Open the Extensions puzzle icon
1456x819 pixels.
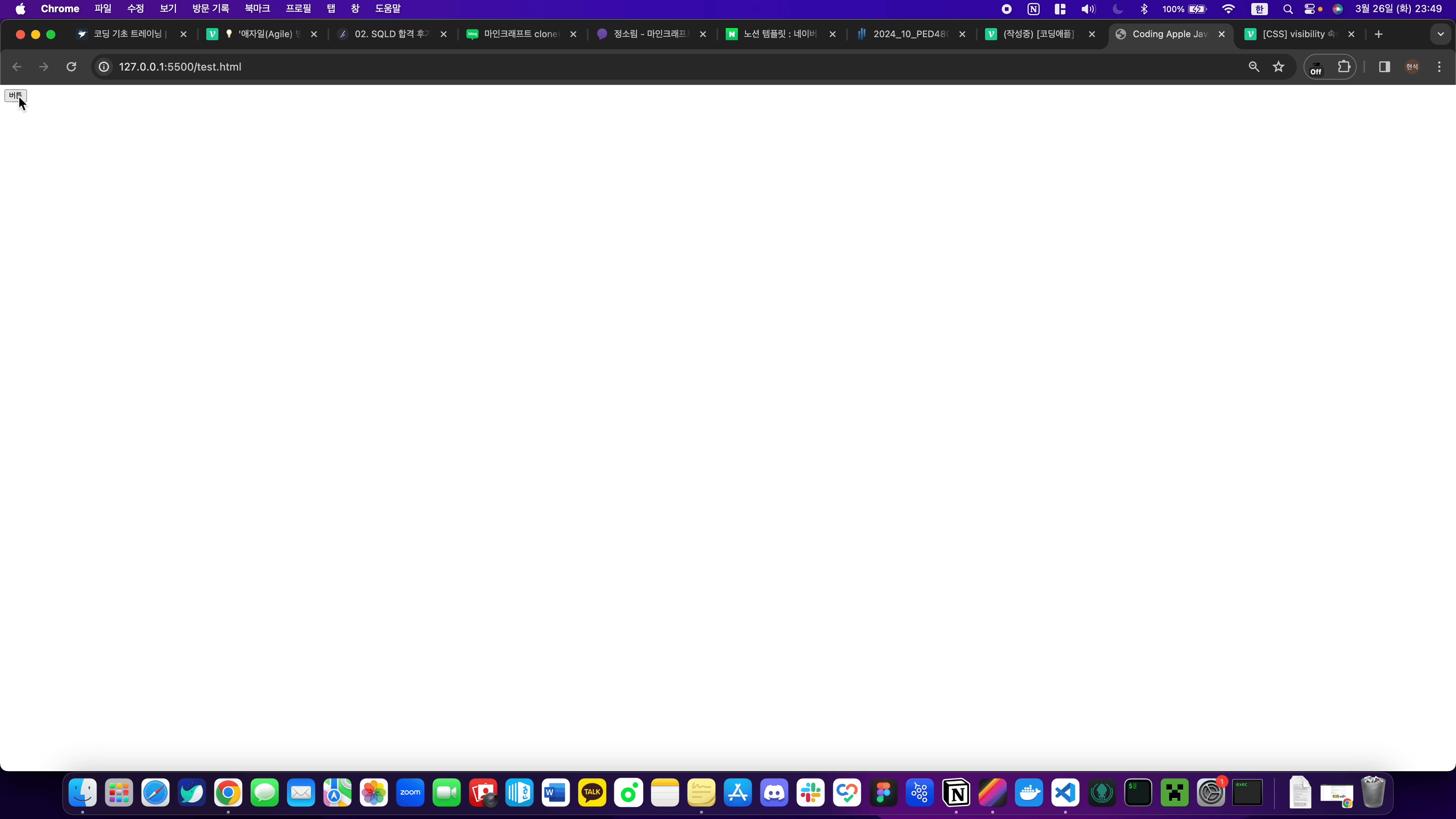click(x=1343, y=67)
